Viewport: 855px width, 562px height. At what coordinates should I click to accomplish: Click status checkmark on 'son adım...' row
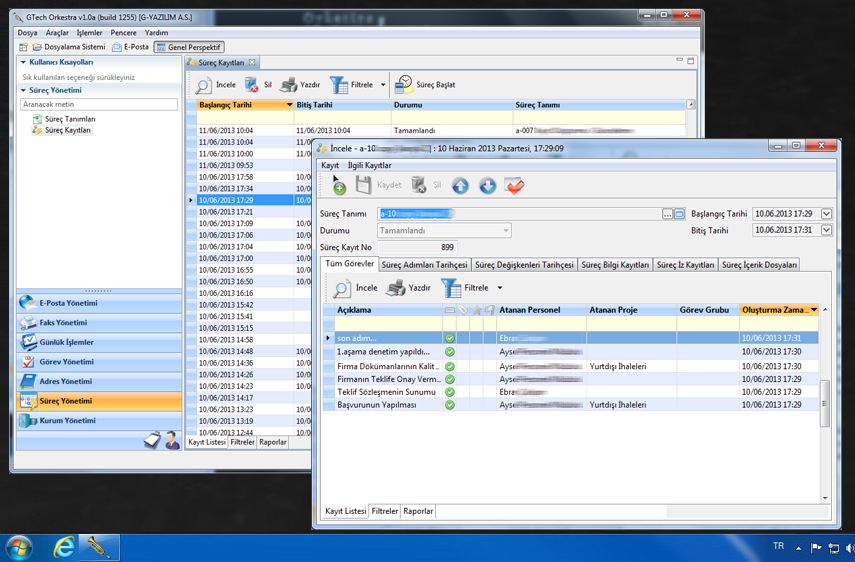pos(450,339)
